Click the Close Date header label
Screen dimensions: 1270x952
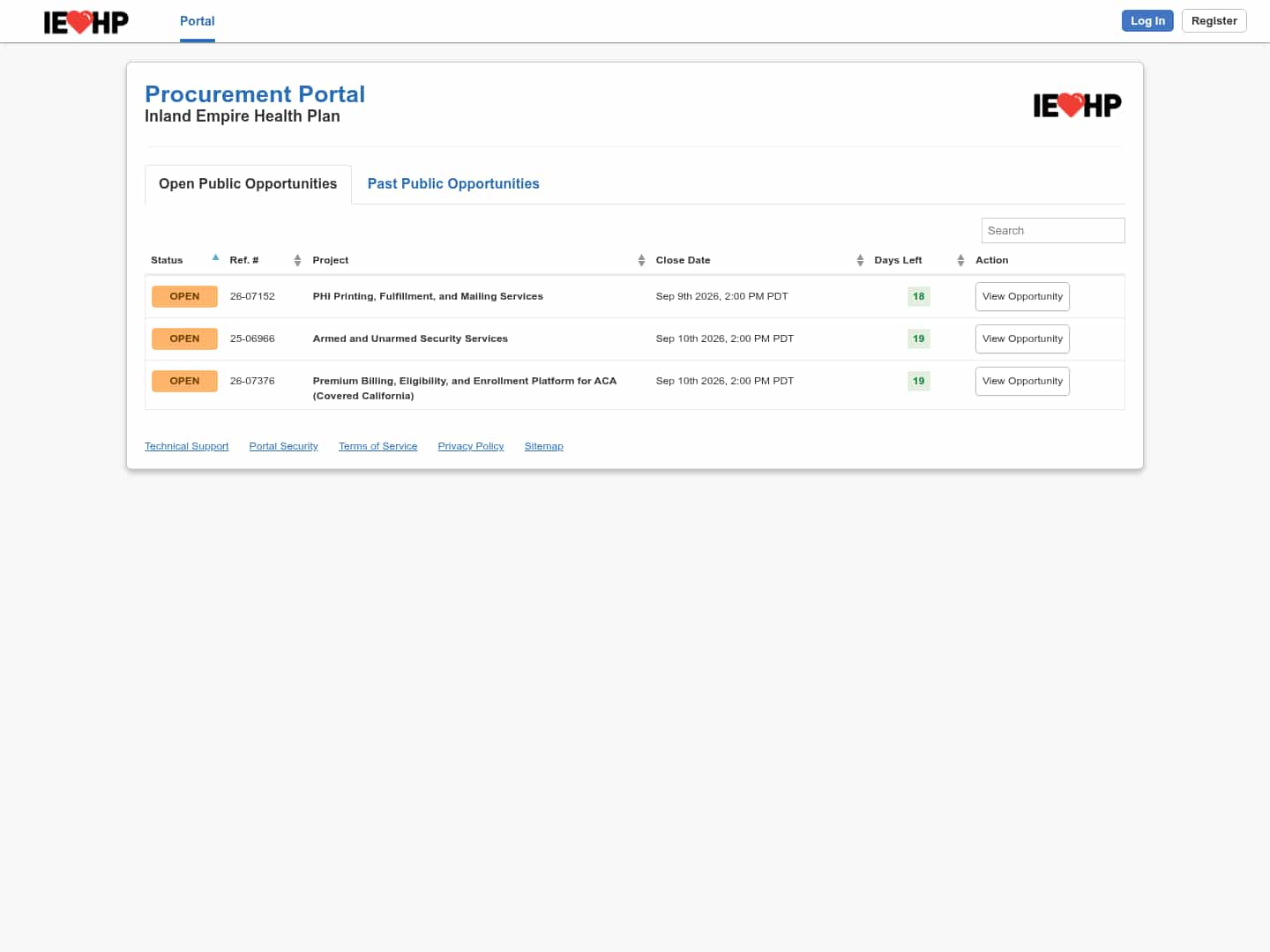683,260
